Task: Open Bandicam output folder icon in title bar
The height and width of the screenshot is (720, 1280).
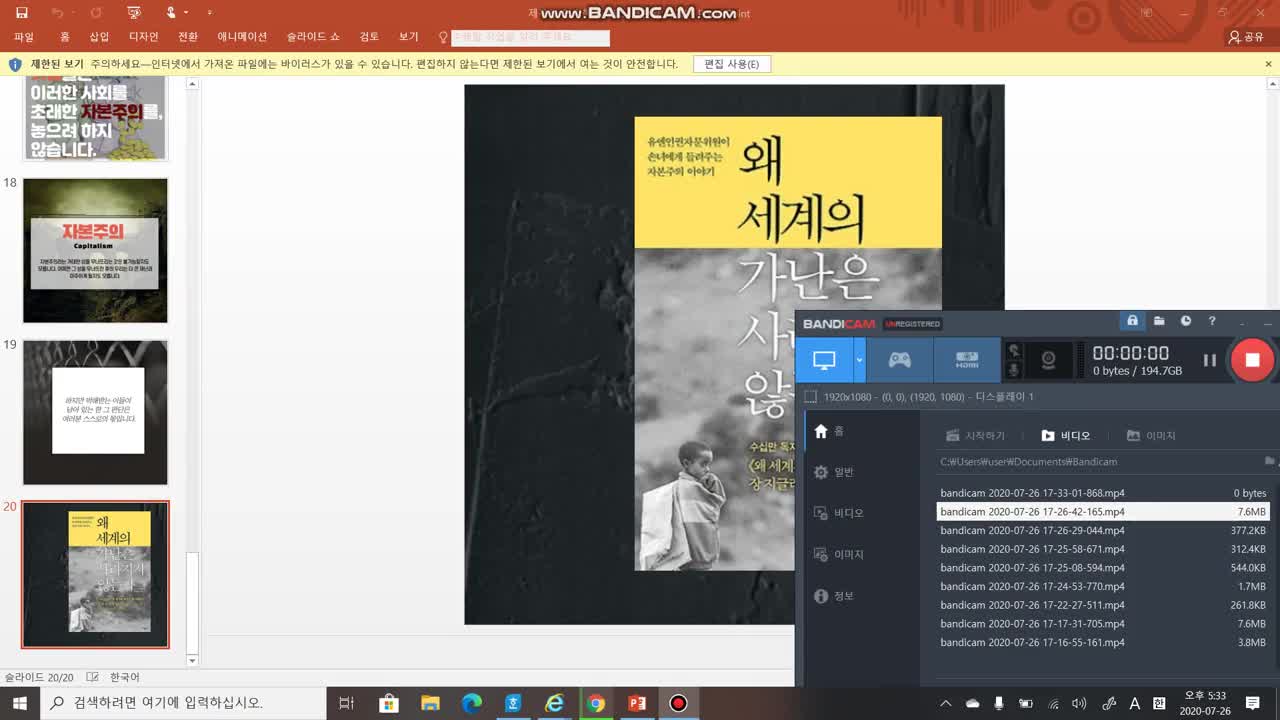Action: pyautogui.click(x=1159, y=321)
